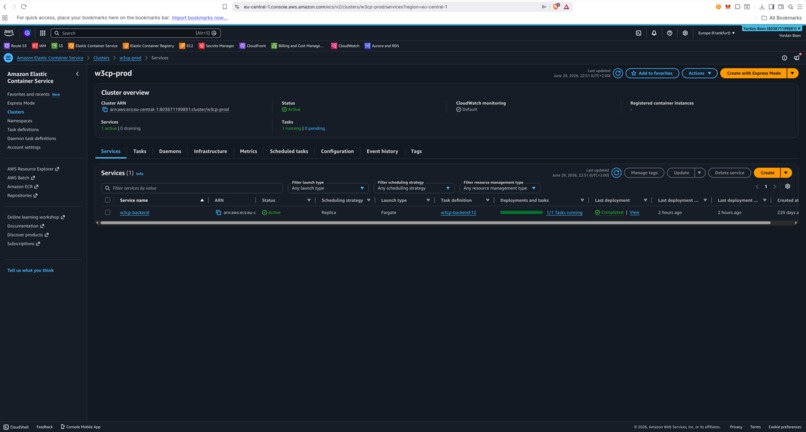Sort by the Service name column

click(x=134, y=200)
